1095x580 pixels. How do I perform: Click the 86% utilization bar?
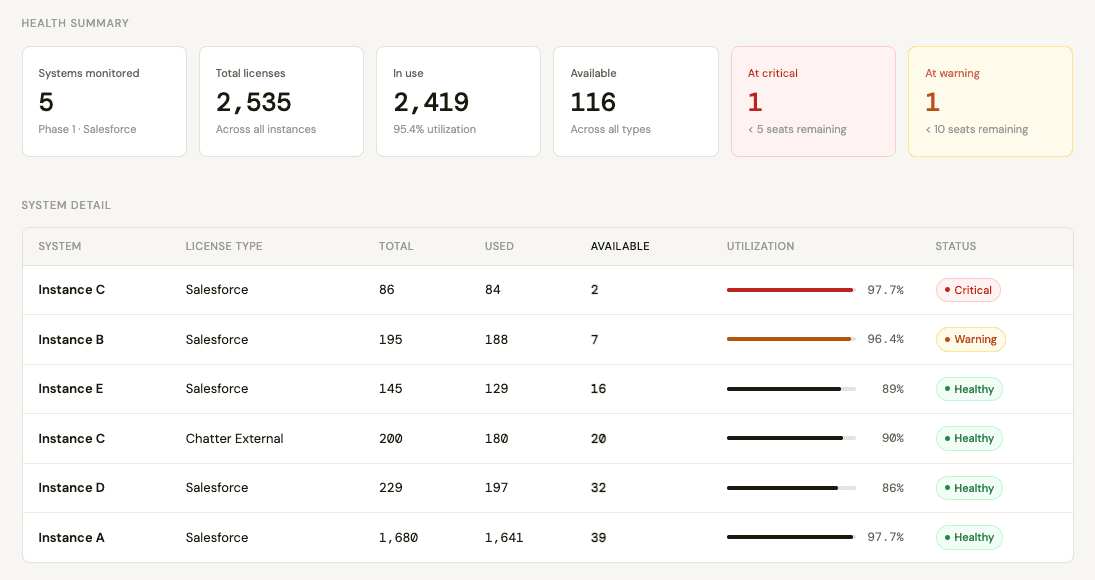(791, 488)
